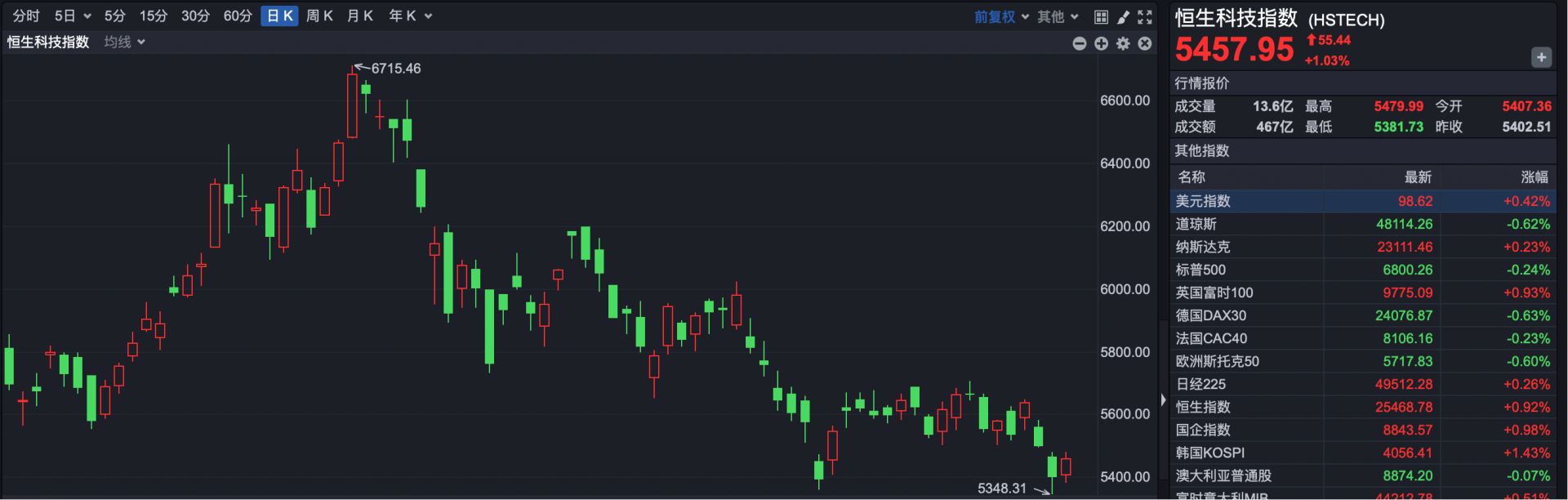
Task: Expand the 前复权 adjustment dropdown
Action: [x=1001, y=16]
